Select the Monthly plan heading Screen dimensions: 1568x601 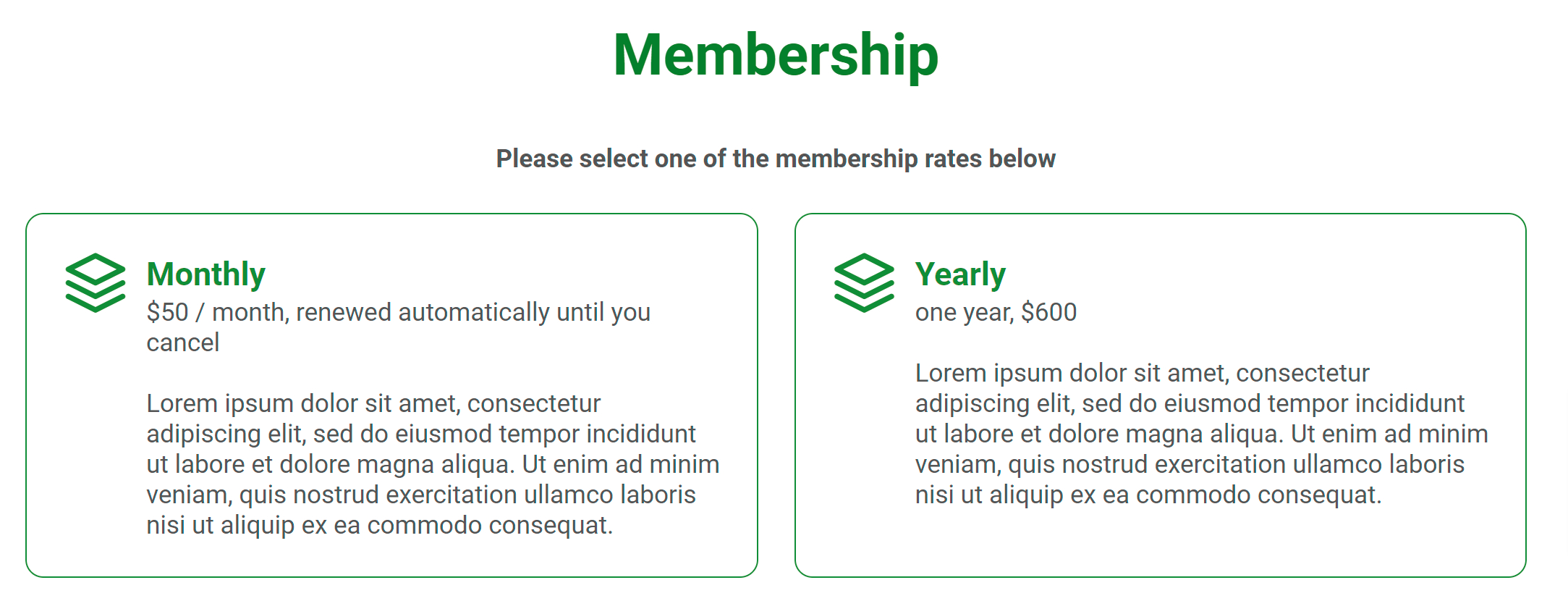click(x=206, y=274)
